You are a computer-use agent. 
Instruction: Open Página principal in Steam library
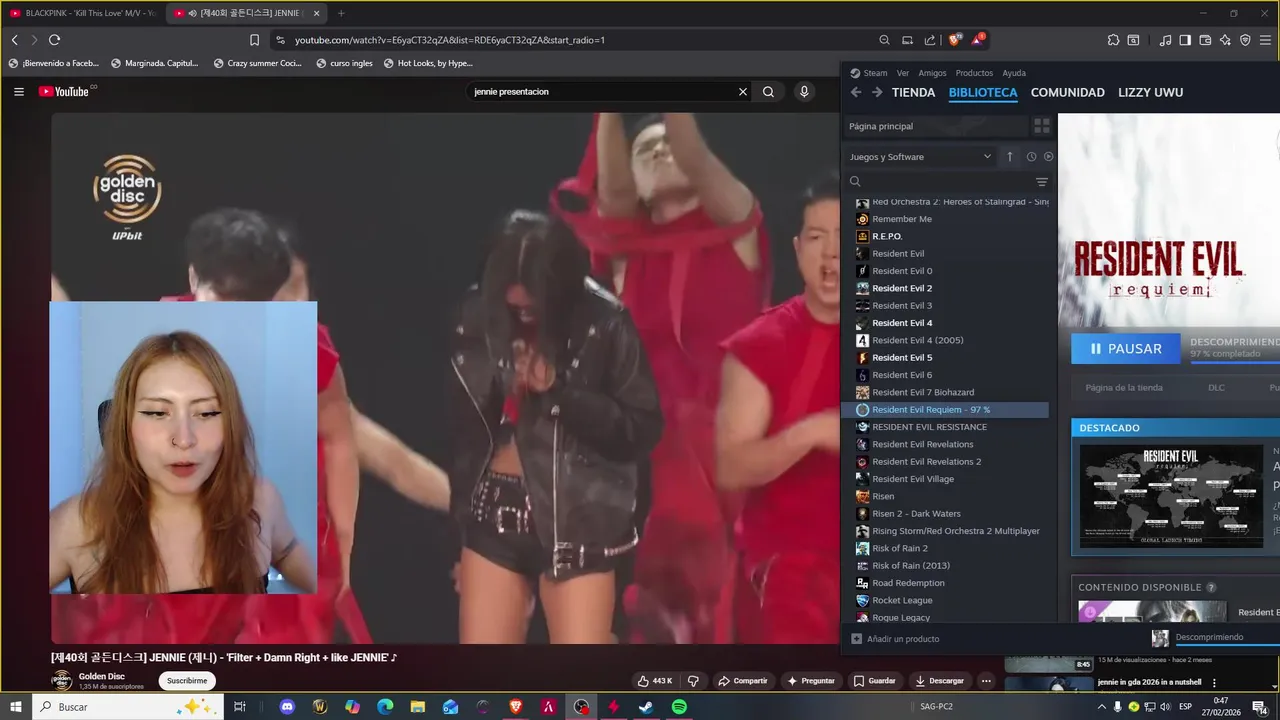pos(937,126)
